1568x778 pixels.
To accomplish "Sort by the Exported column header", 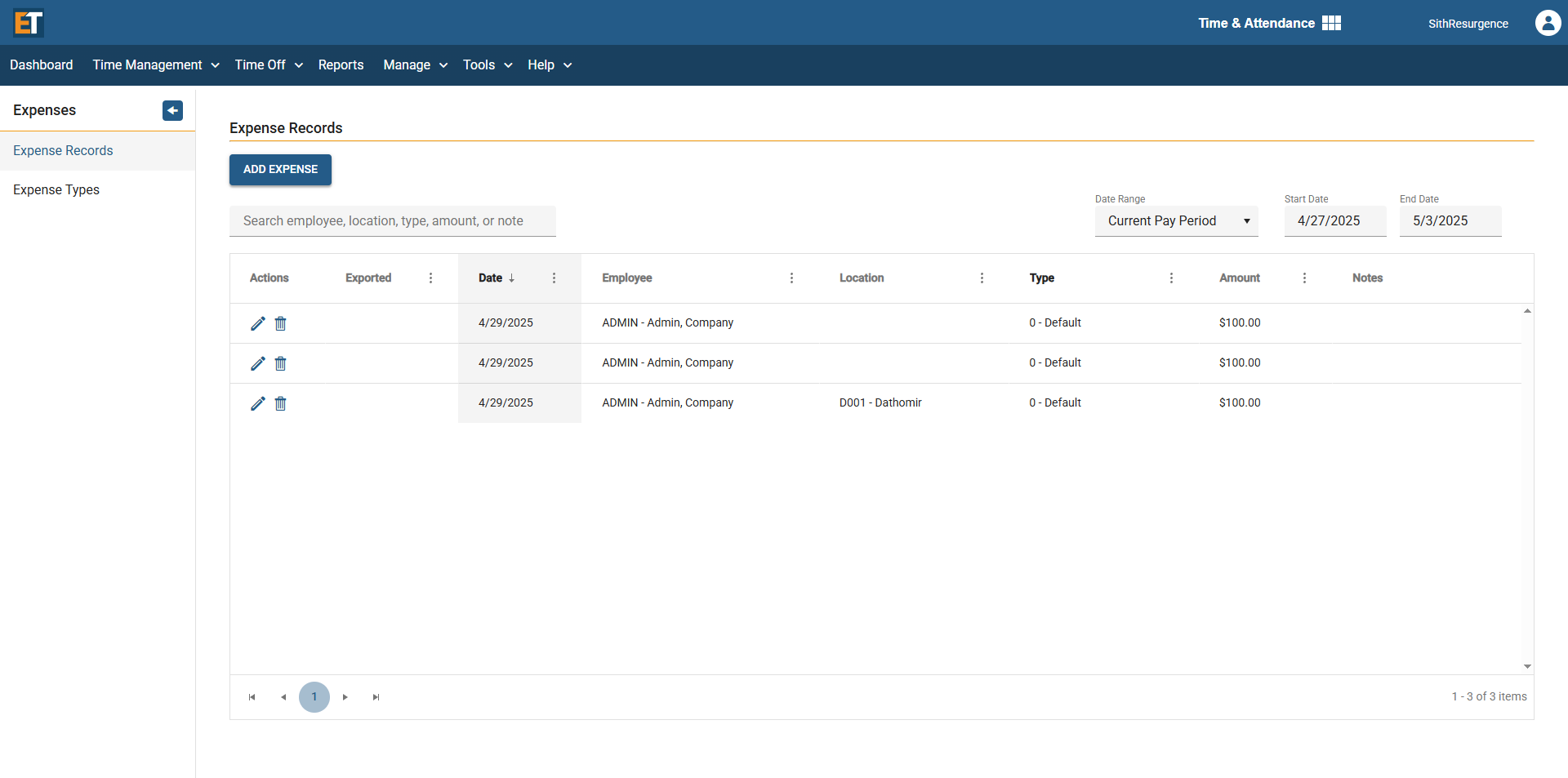I will [x=368, y=278].
